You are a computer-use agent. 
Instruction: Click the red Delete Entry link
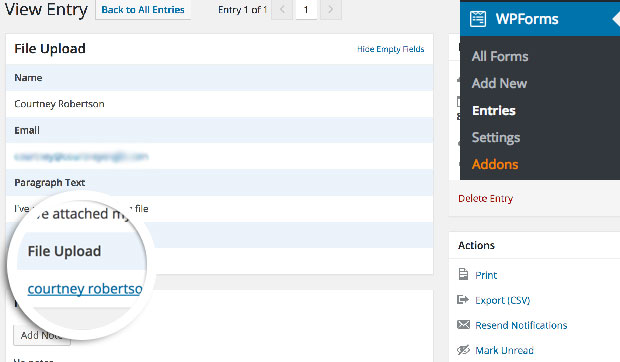point(486,198)
